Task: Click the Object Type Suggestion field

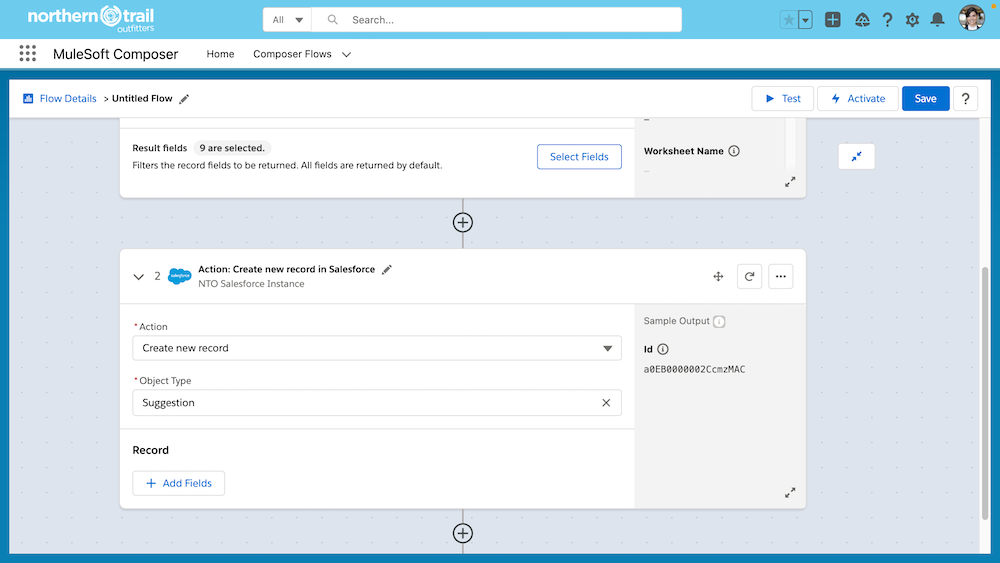Action: (377, 403)
